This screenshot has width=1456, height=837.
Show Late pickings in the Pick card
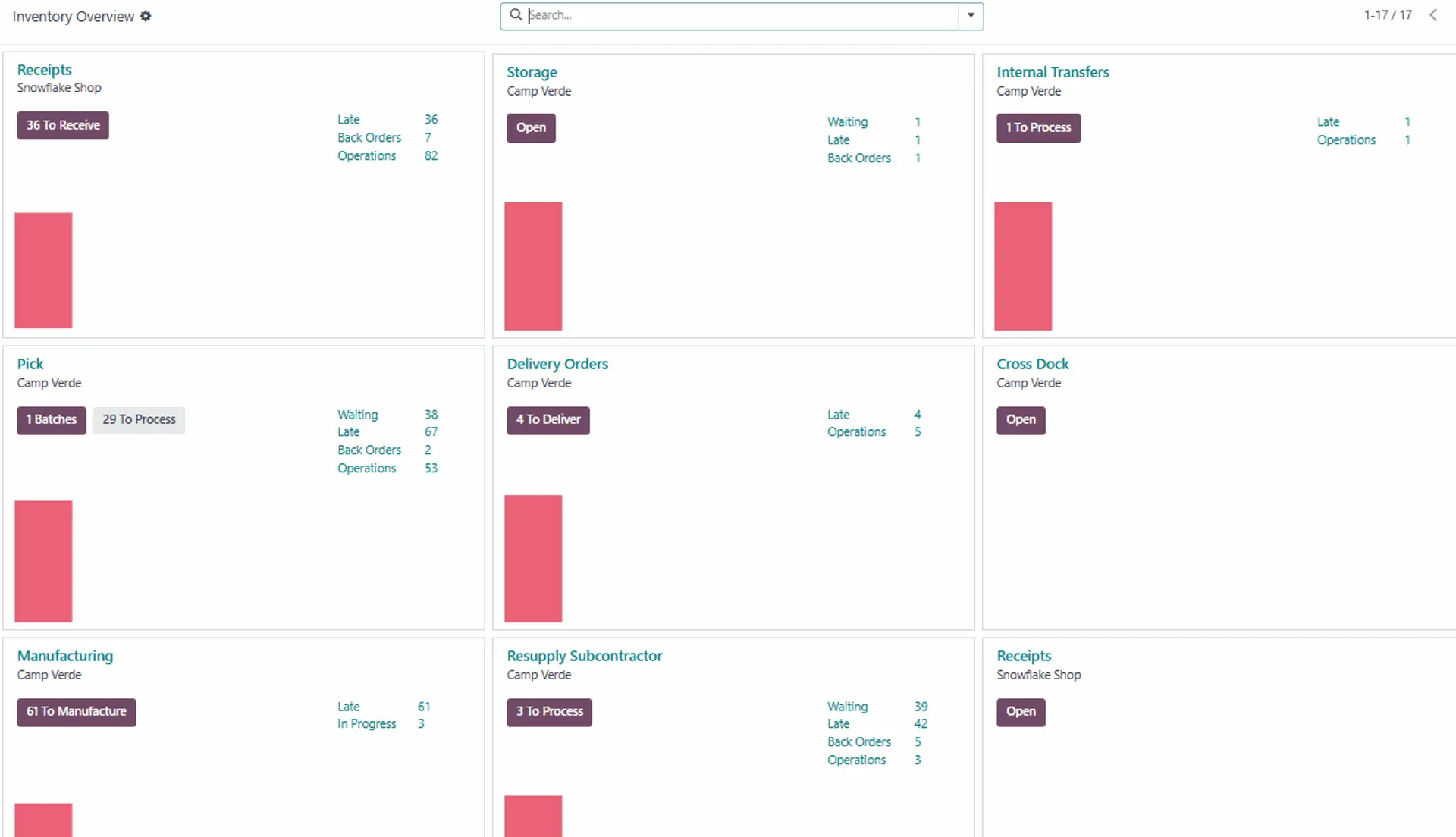(x=349, y=432)
